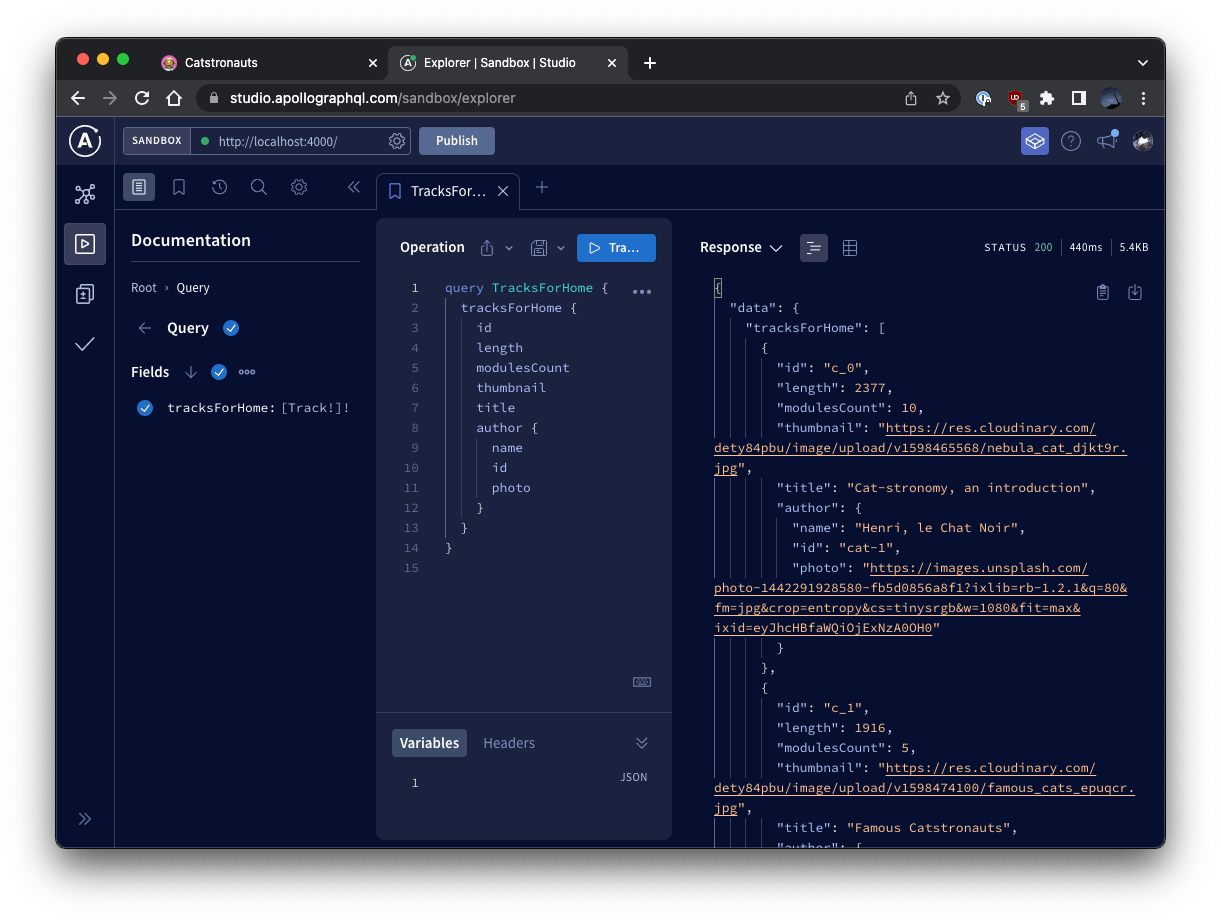Open the Schema graph icon in sidebar
The width and height of the screenshot is (1221, 922).
pyautogui.click(x=85, y=194)
